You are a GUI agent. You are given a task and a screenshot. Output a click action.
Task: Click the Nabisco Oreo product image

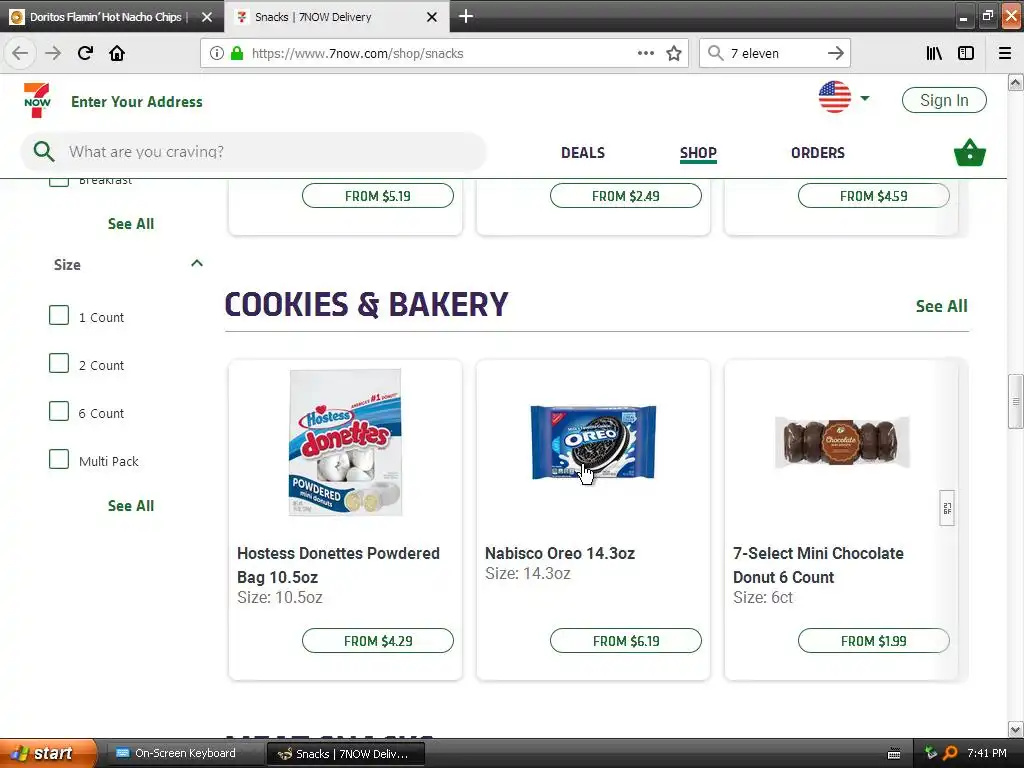[593, 442]
